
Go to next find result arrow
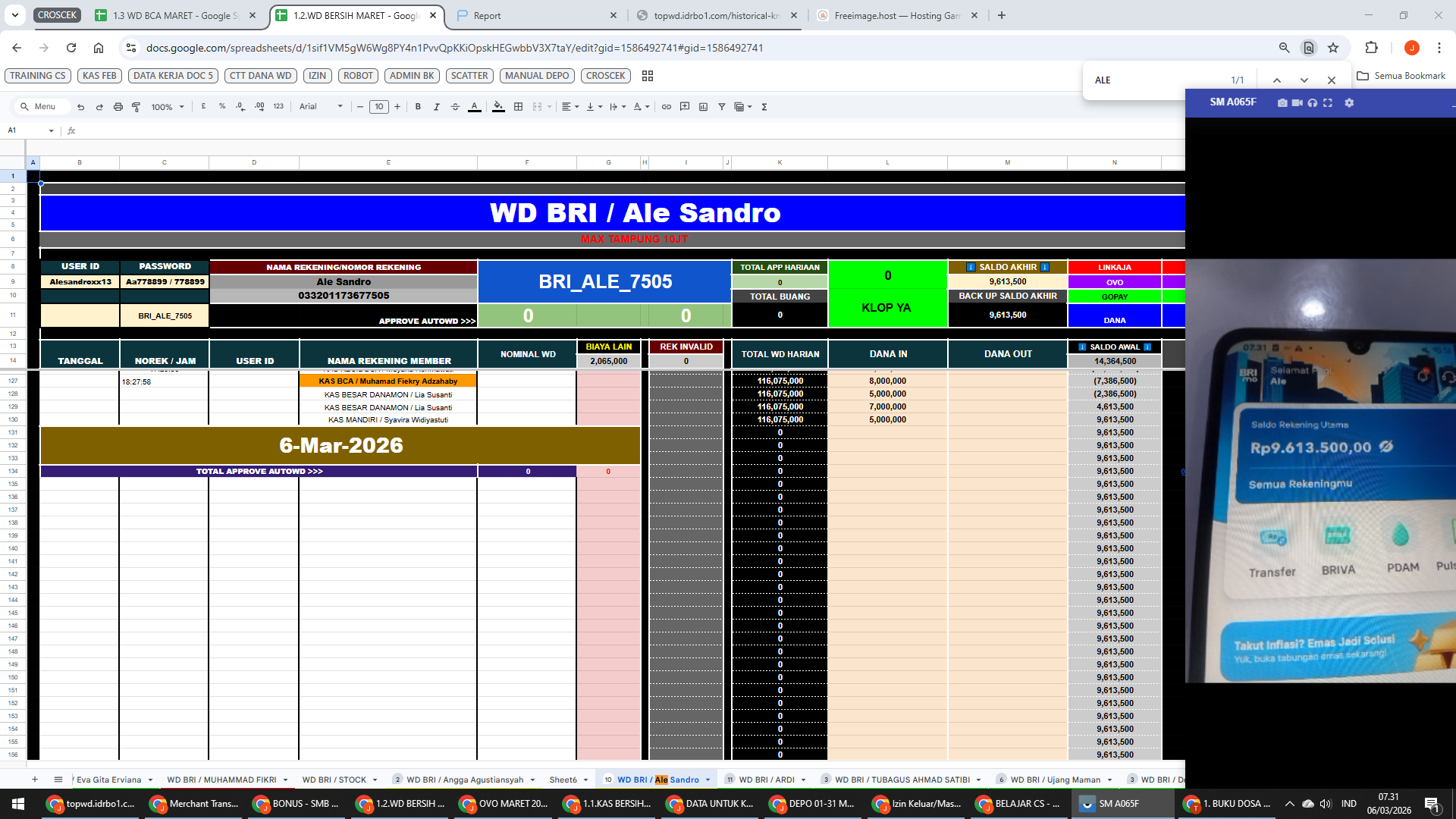[1304, 80]
